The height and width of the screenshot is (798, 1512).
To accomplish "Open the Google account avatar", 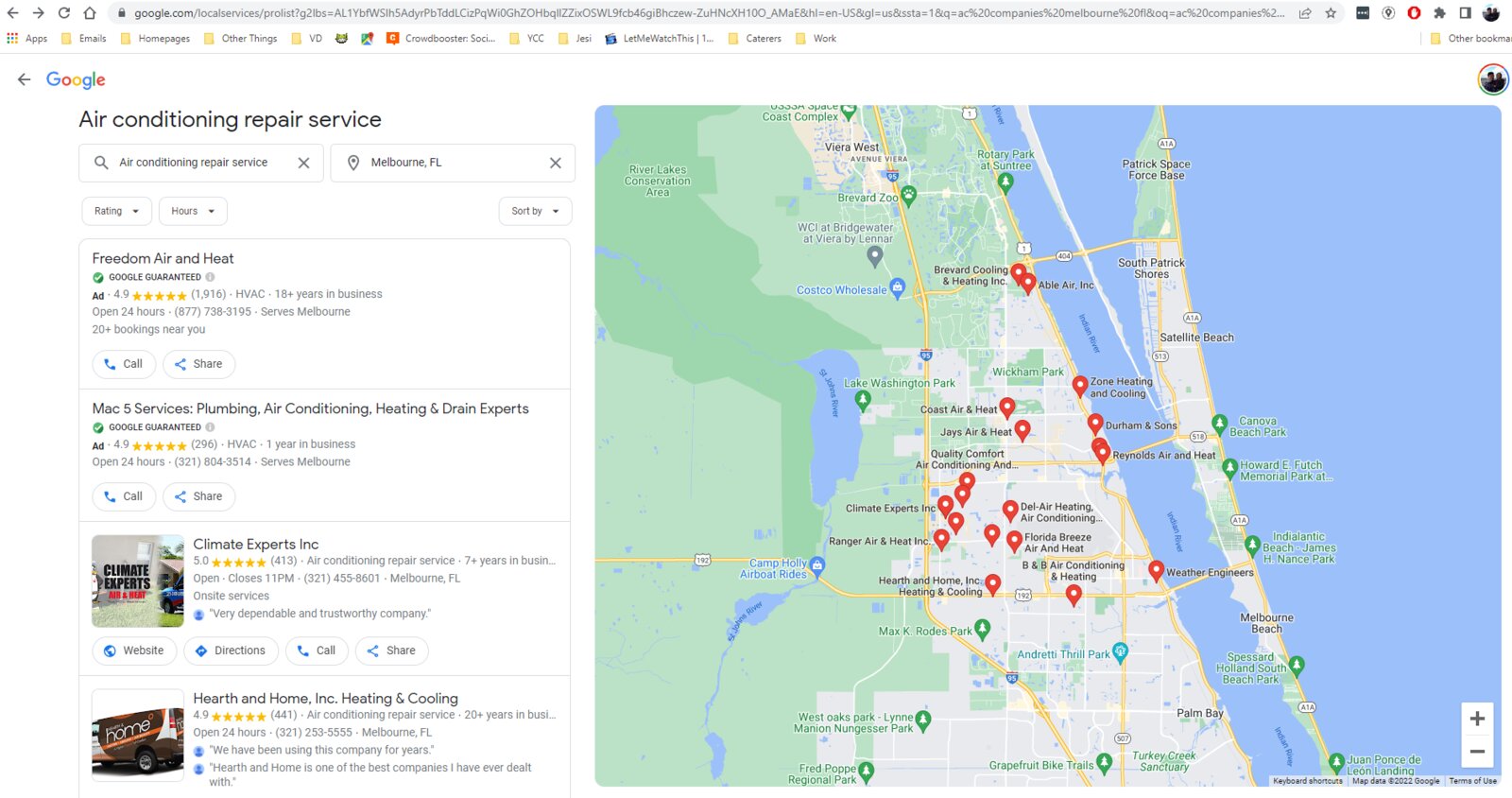I will click(1493, 79).
